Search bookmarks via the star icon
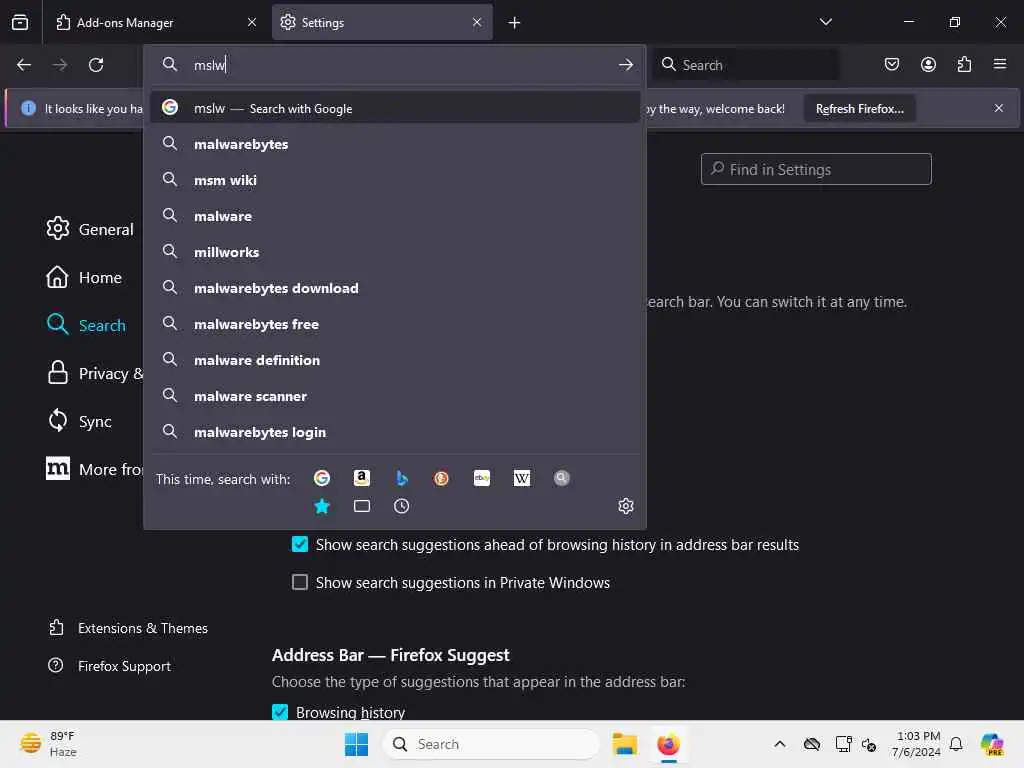The height and width of the screenshot is (768, 1024). click(322, 506)
